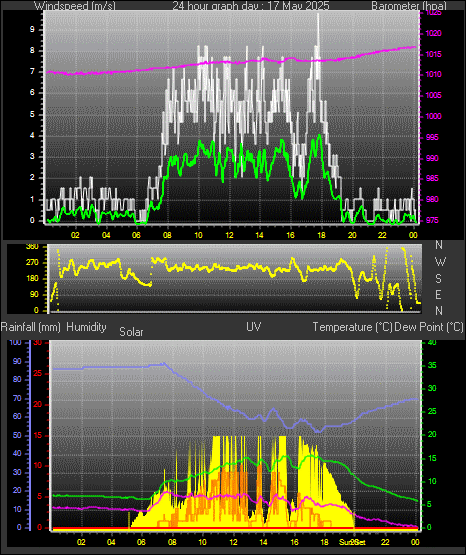
Task: Click barometer scale value 990
Action: tap(432, 158)
